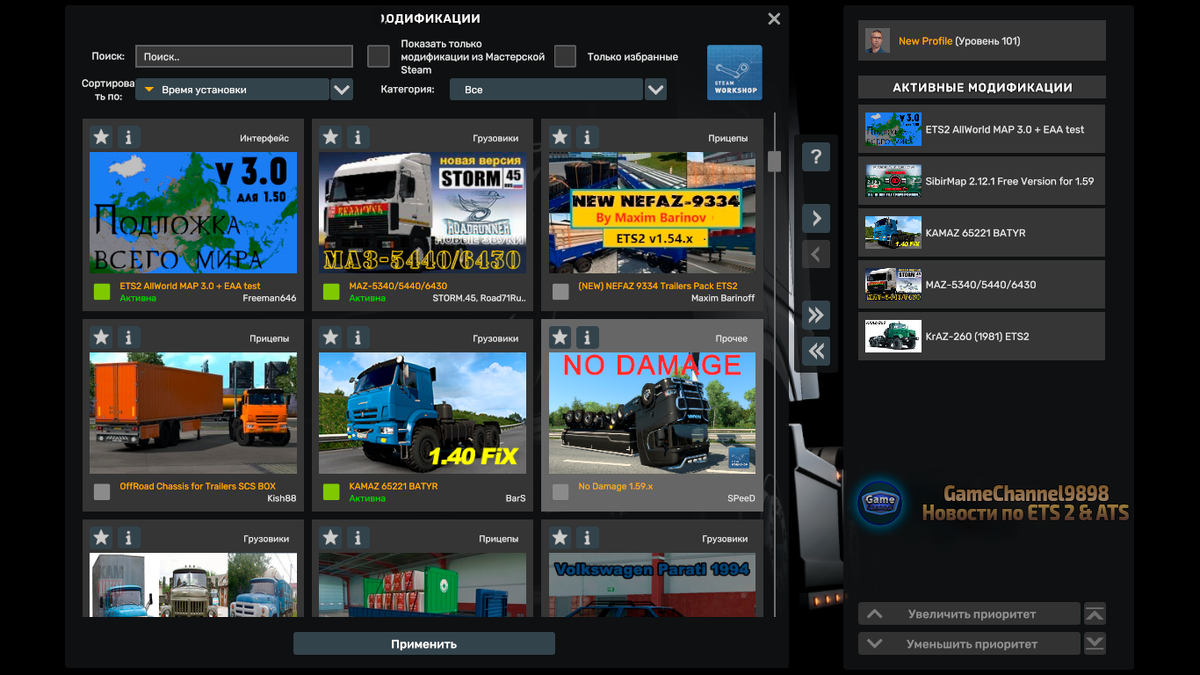
Task: Show info for MAZ-5340/5440/6430 mod card
Action: point(358,137)
